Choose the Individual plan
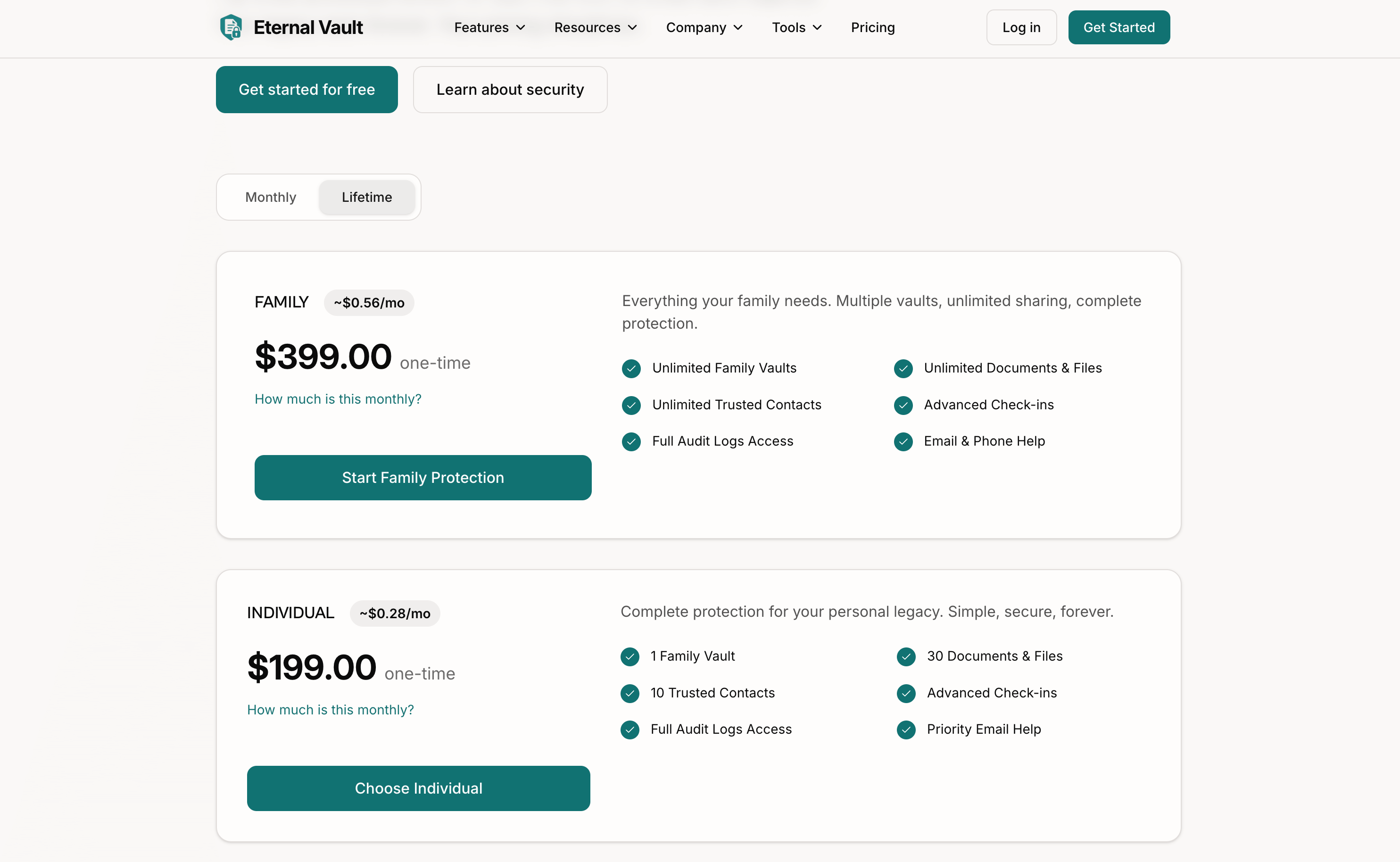The image size is (1400, 862). click(418, 788)
